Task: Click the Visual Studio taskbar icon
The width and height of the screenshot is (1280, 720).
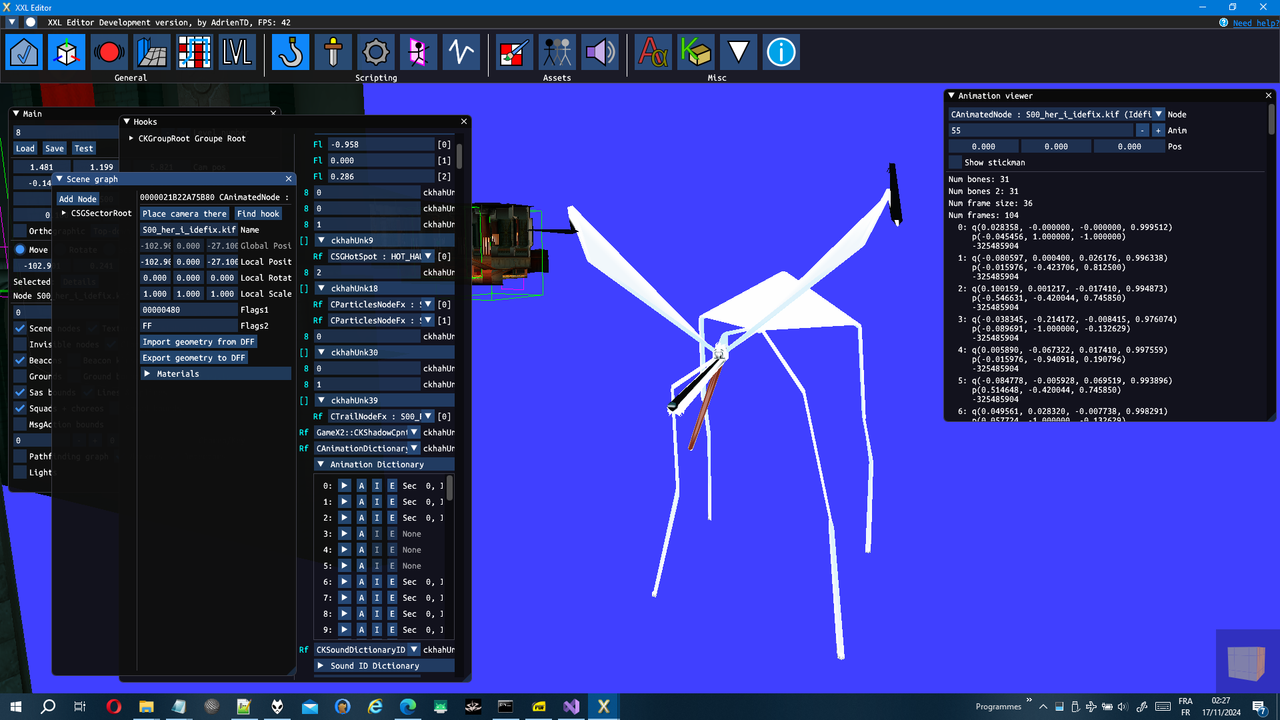Action: click(x=571, y=706)
